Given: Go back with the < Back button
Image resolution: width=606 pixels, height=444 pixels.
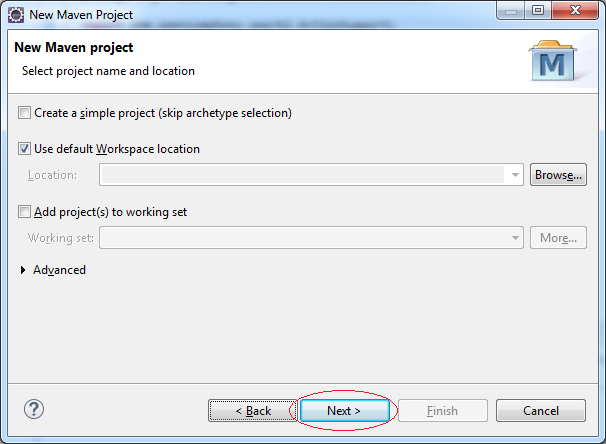Looking at the screenshot, I should pyautogui.click(x=253, y=410).
